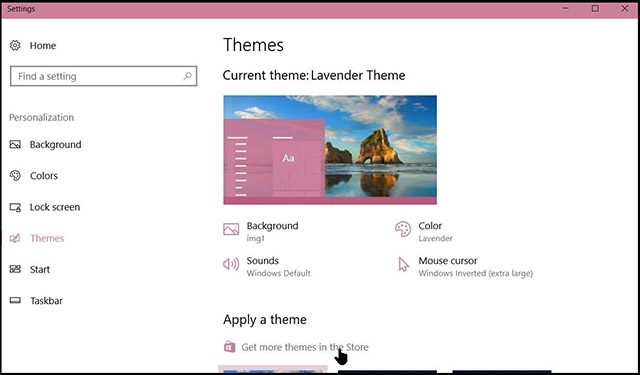
Task: Follow Get more themes in the Store link
Action: [x=305, y=347]
